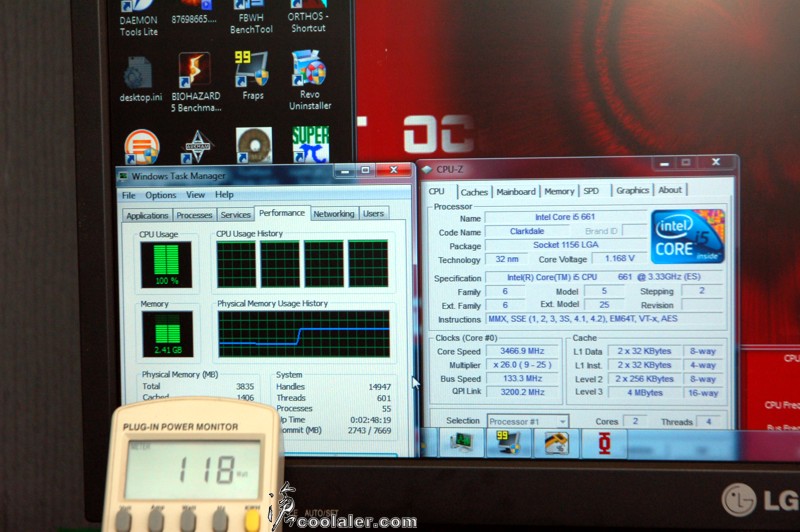Launch BIOHAZARD 5 Benchmark icon

(x=196, y=82)
